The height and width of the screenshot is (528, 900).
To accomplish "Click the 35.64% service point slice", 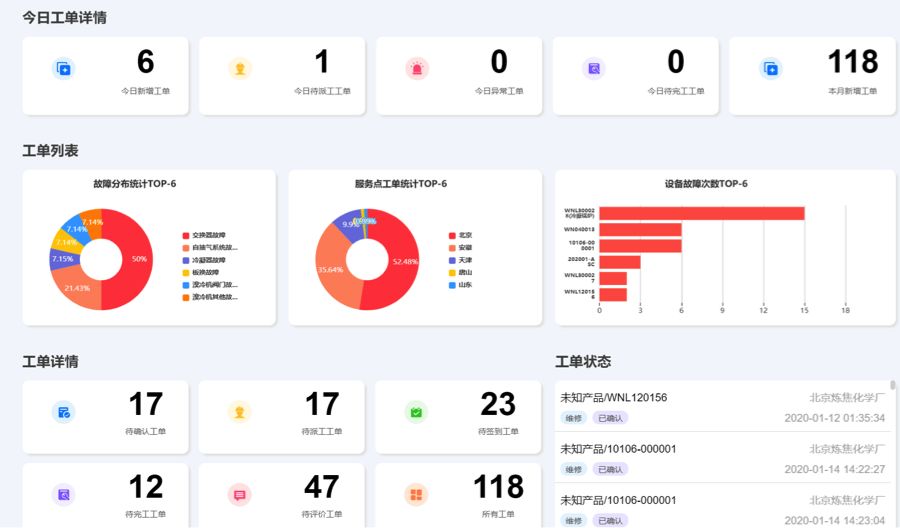I will tap(332, 269).
